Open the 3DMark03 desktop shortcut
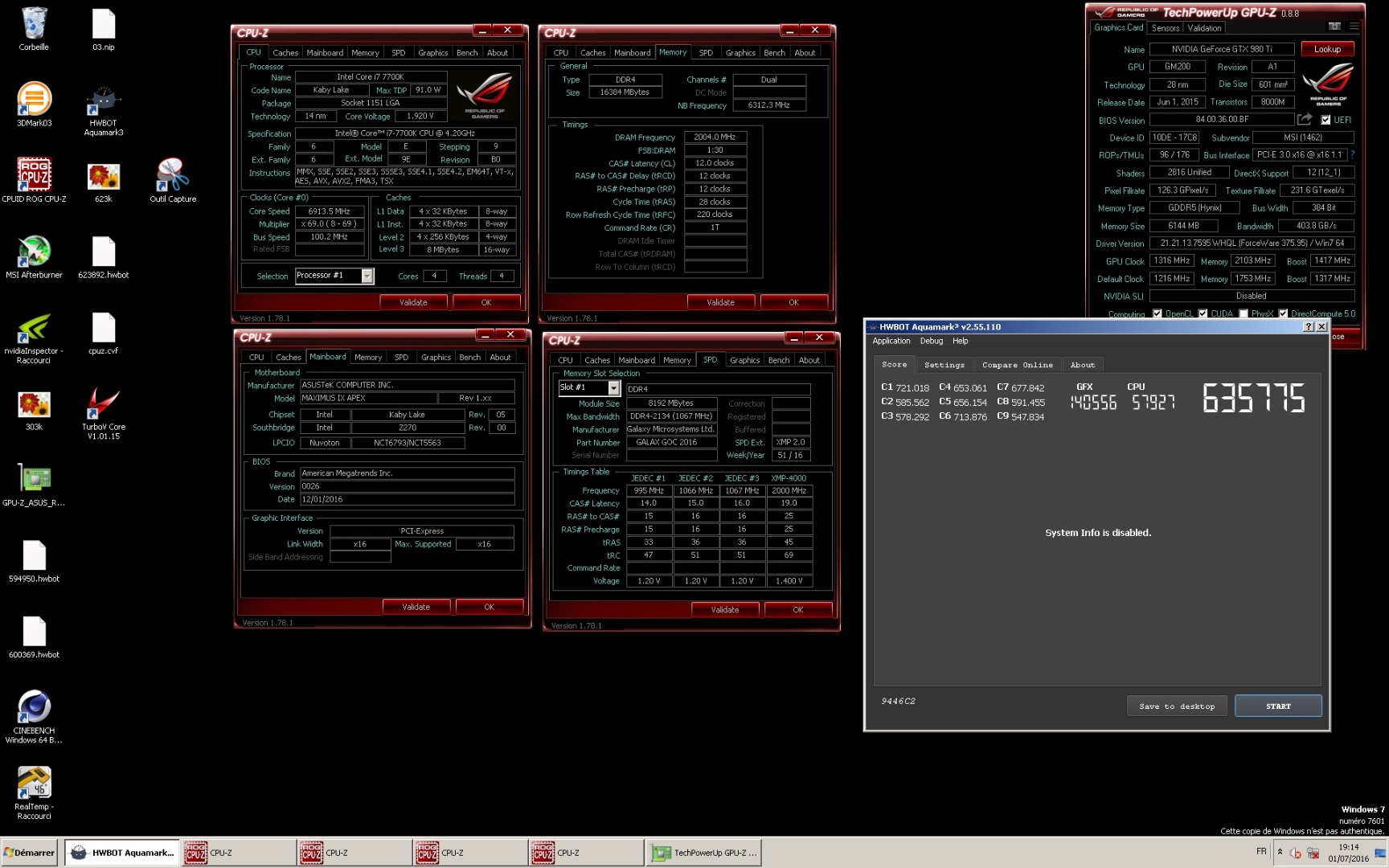Image resolution: width=1389 pixels, height=868 pixels. point(34,104)
